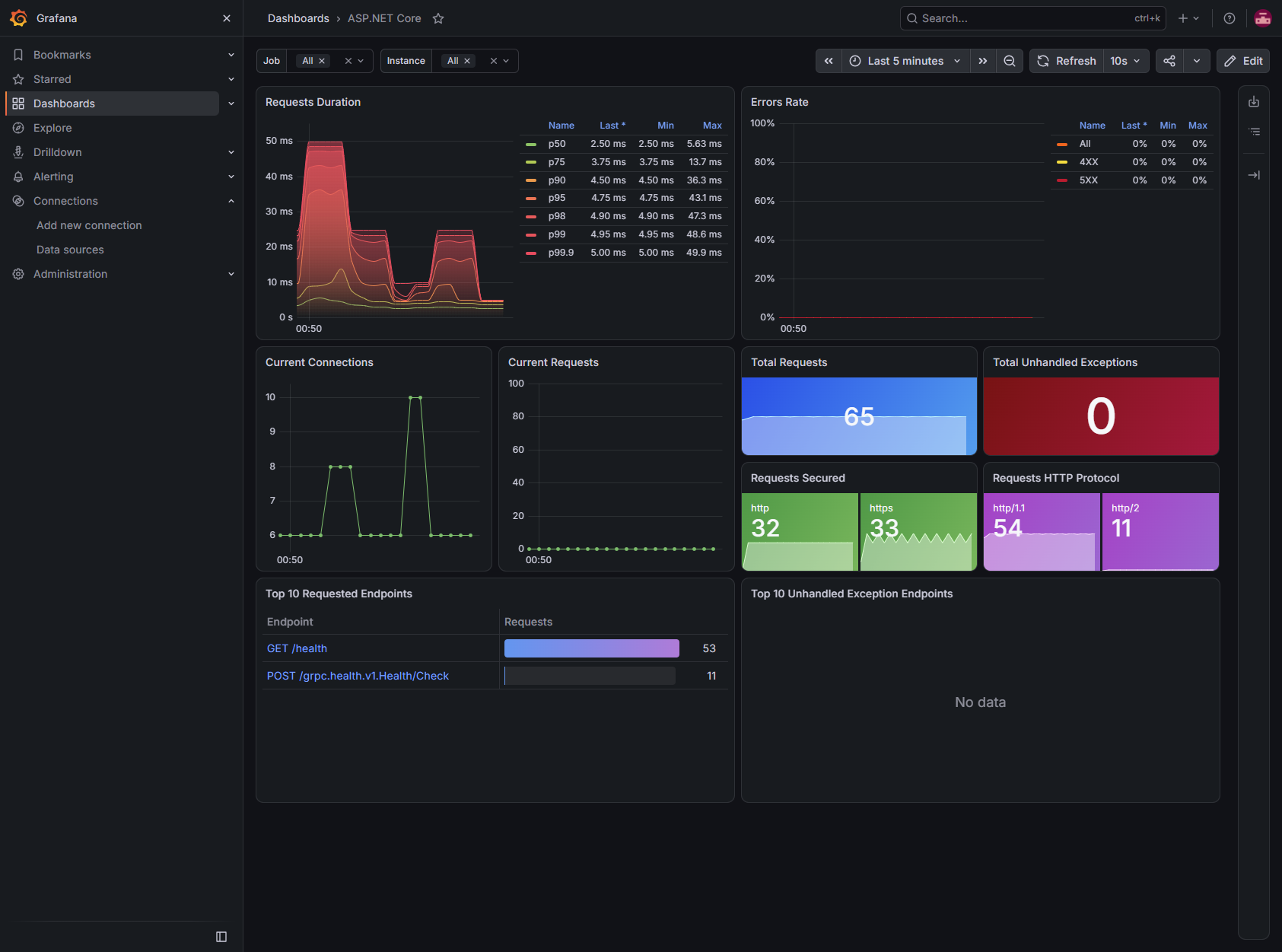Open the plus New menu
The width and height of the screenshot is (1282, 952).
coord(1188,18)
